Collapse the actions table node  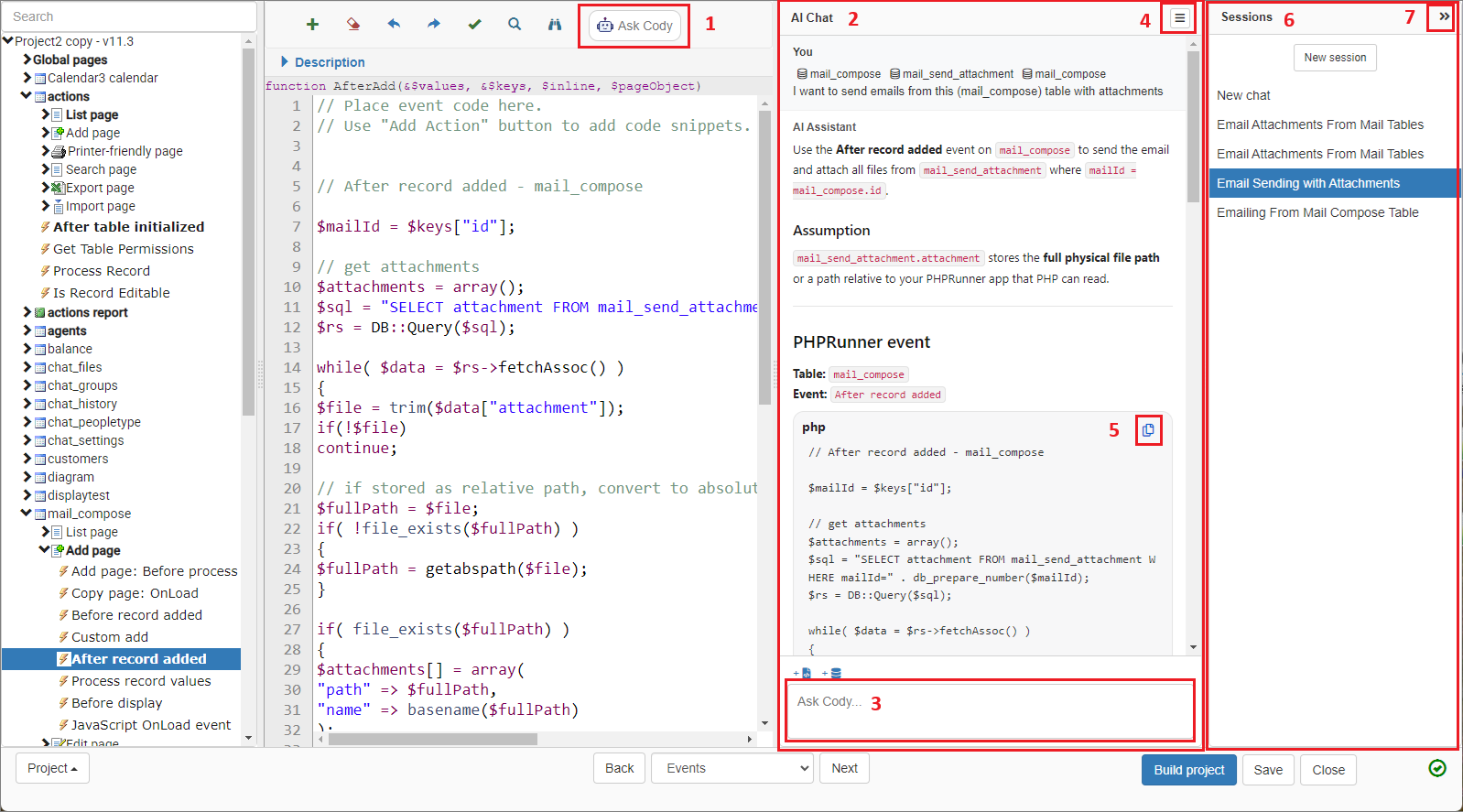pos(27,95)
